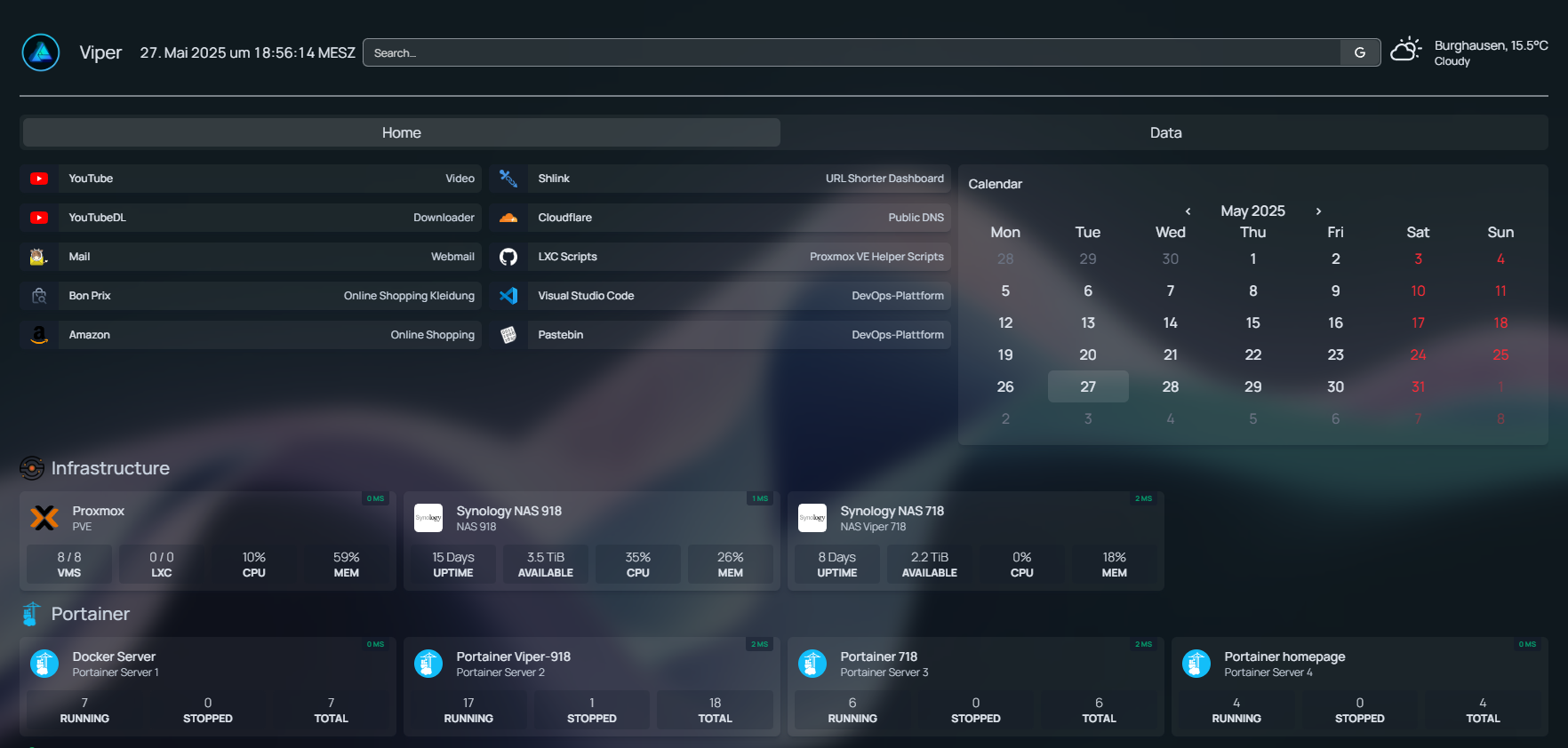
Task: Open the GitHub icon for LXC Scripts
Action: click(x=508, y=257)
